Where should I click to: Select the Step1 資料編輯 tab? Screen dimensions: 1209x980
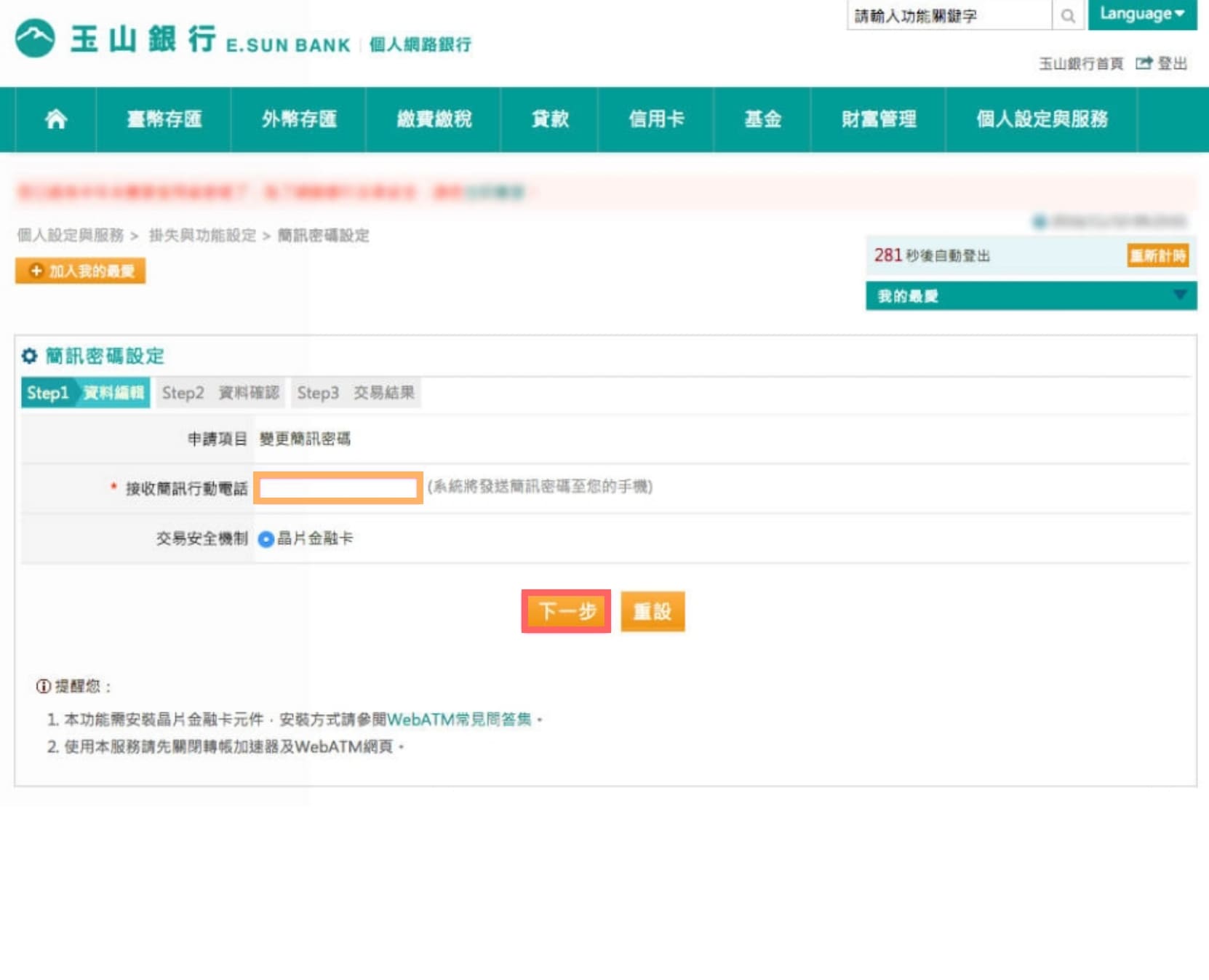(x=86, y=393)
